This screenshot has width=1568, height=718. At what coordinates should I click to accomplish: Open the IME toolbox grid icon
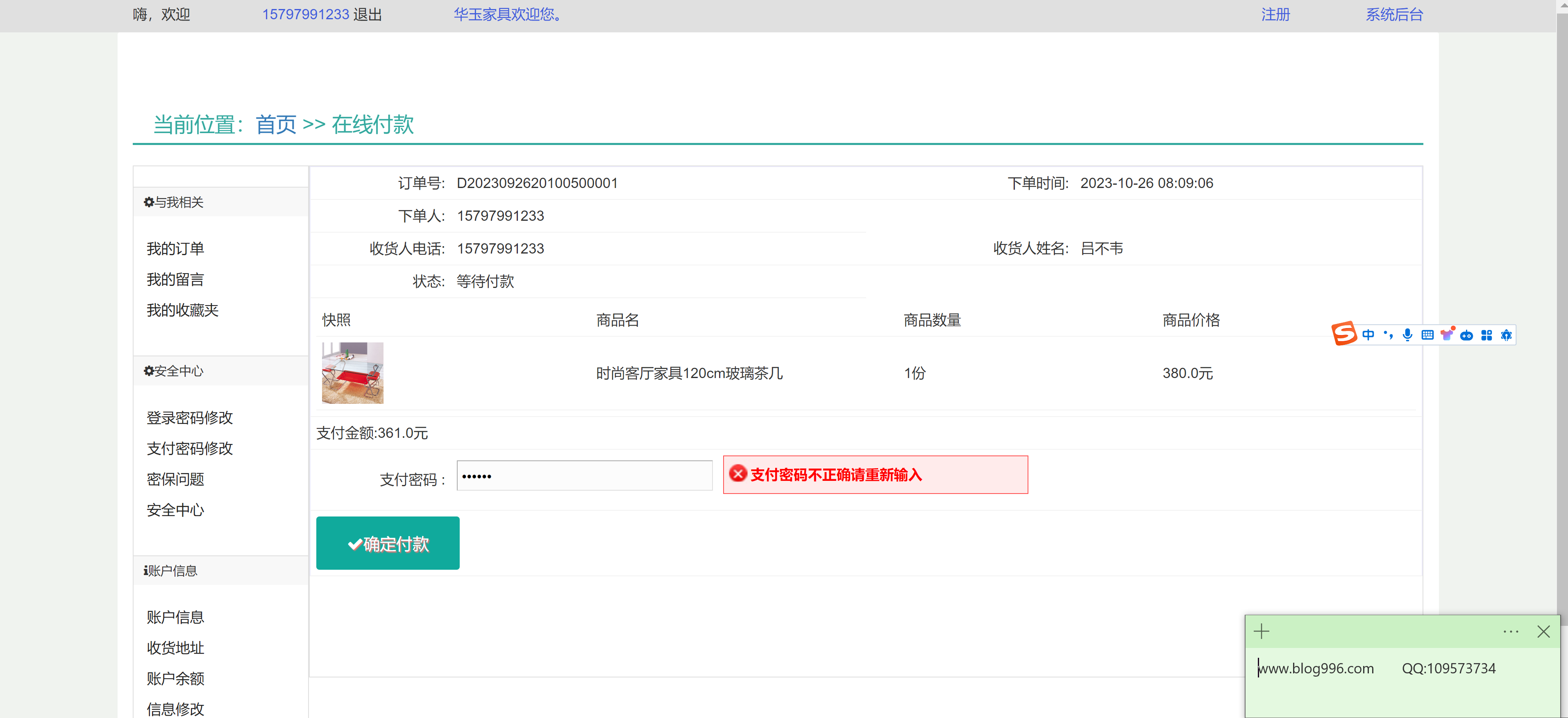click(x=1486, y=335)
